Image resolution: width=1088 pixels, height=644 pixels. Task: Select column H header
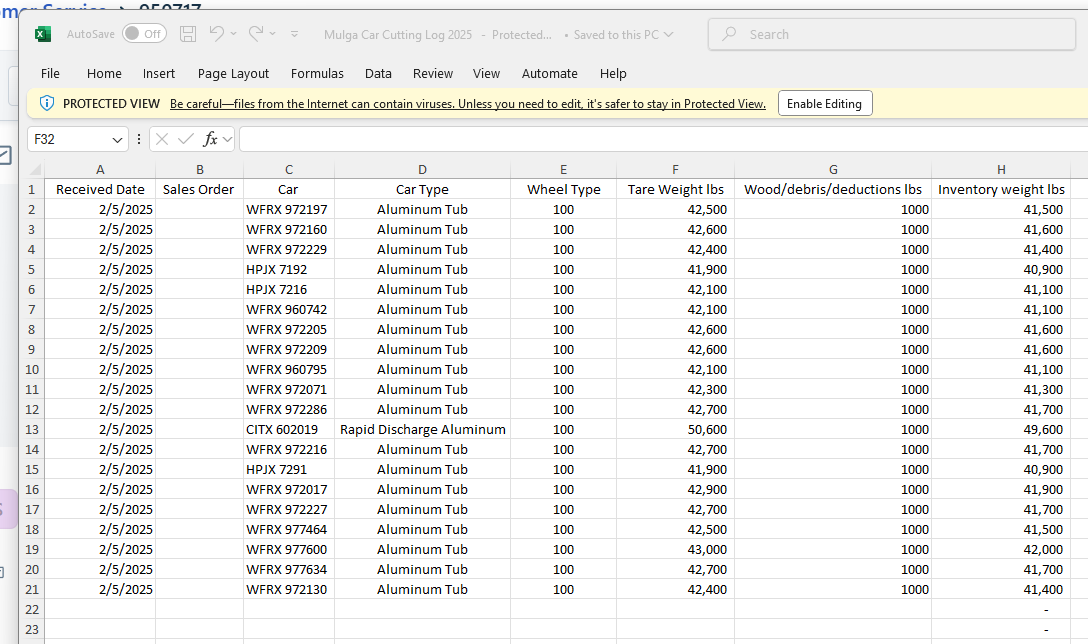(x=1001, y=169)
